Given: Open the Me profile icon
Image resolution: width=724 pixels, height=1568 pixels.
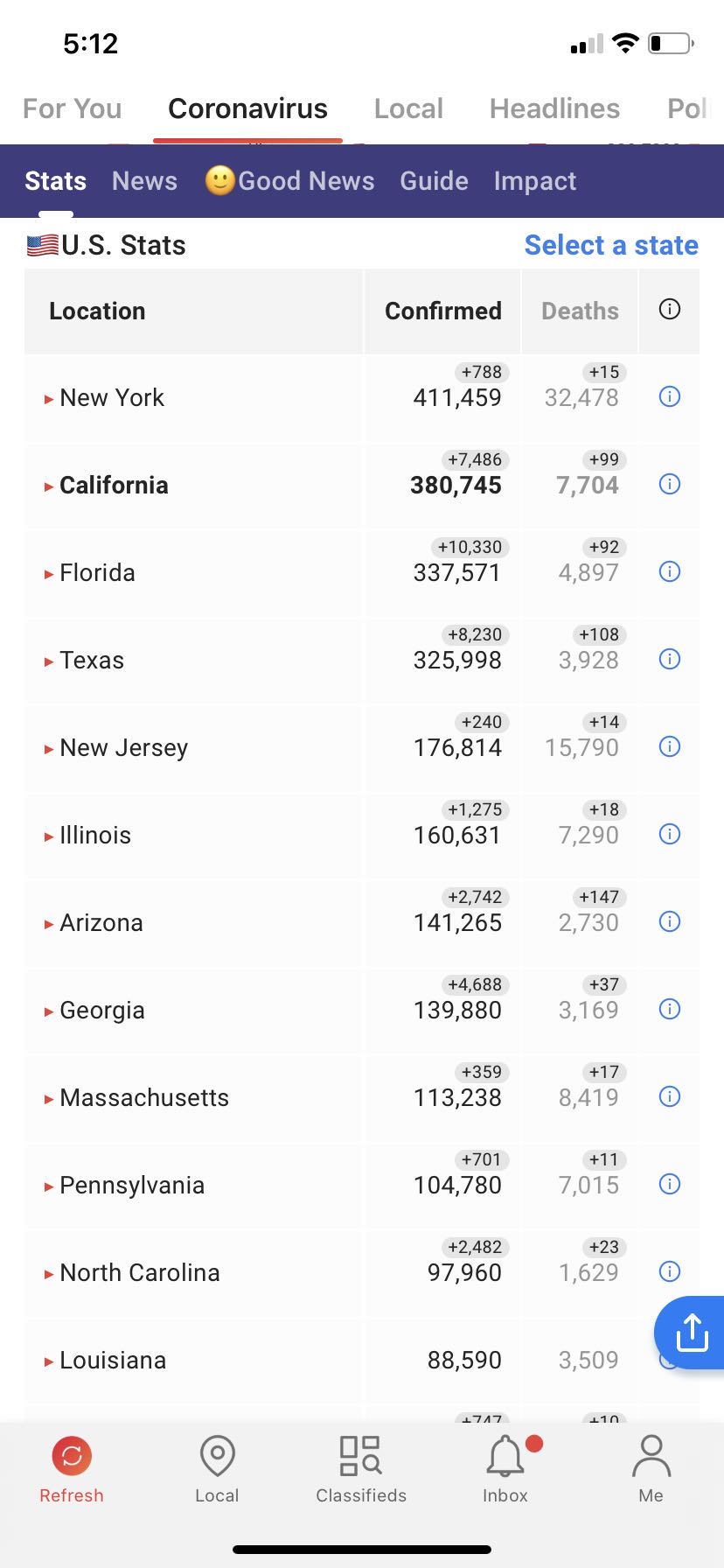Looking at the screenshot, I should coord(651,1456).
